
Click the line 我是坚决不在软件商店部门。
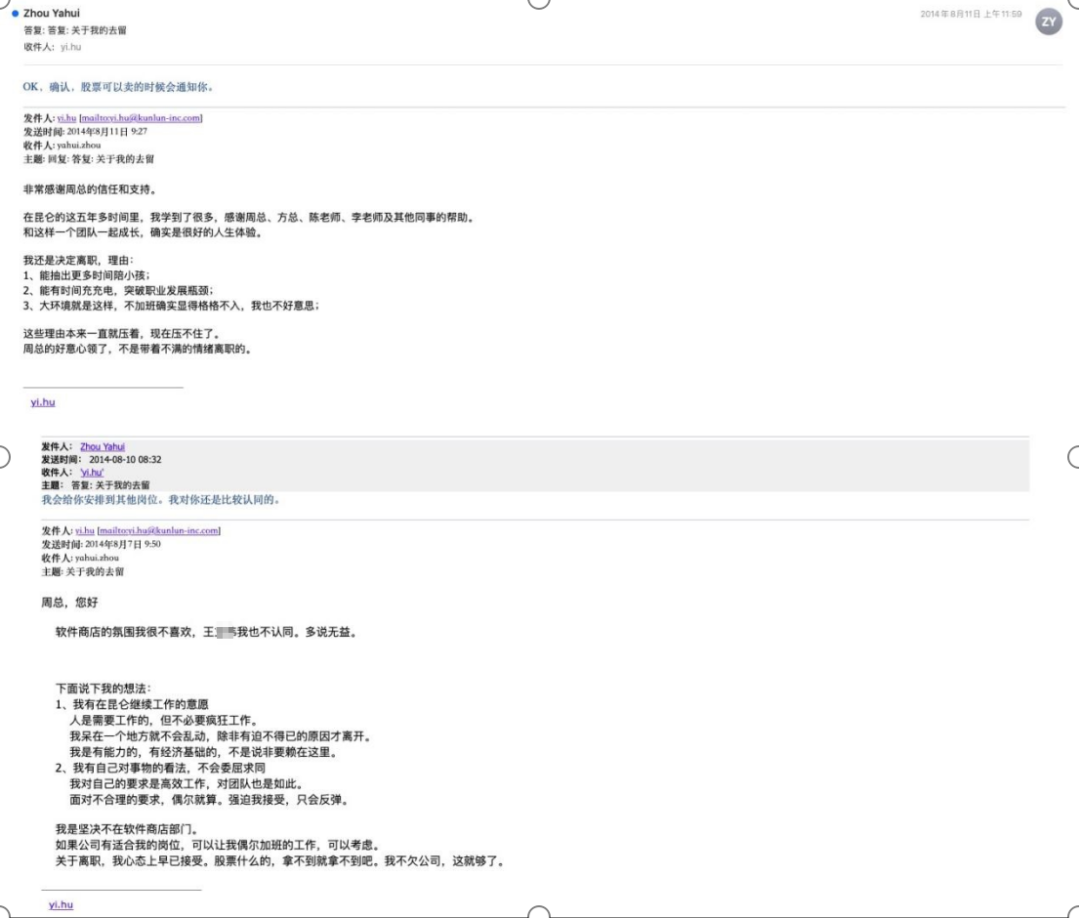pos(129,829)
